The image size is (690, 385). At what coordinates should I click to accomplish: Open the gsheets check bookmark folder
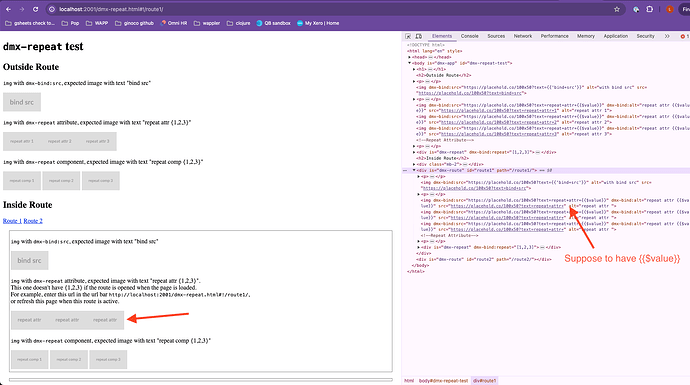coord(30,23)
